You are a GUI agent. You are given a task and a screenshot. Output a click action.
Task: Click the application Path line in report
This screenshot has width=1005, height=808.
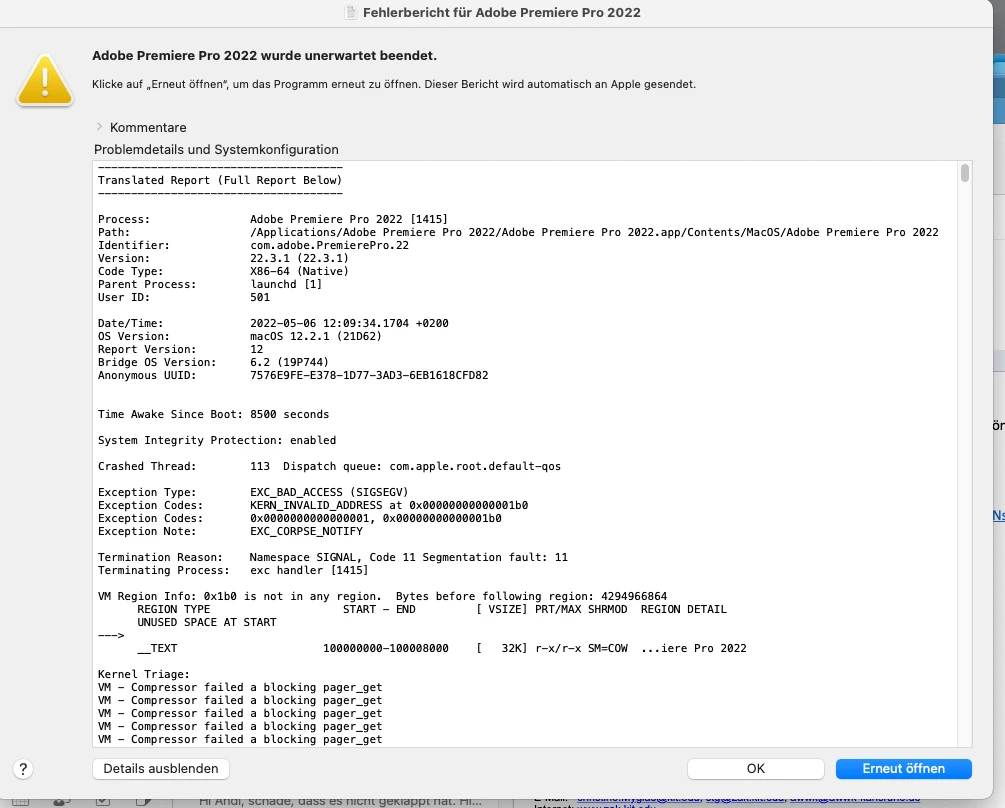(x=518, y=232)
